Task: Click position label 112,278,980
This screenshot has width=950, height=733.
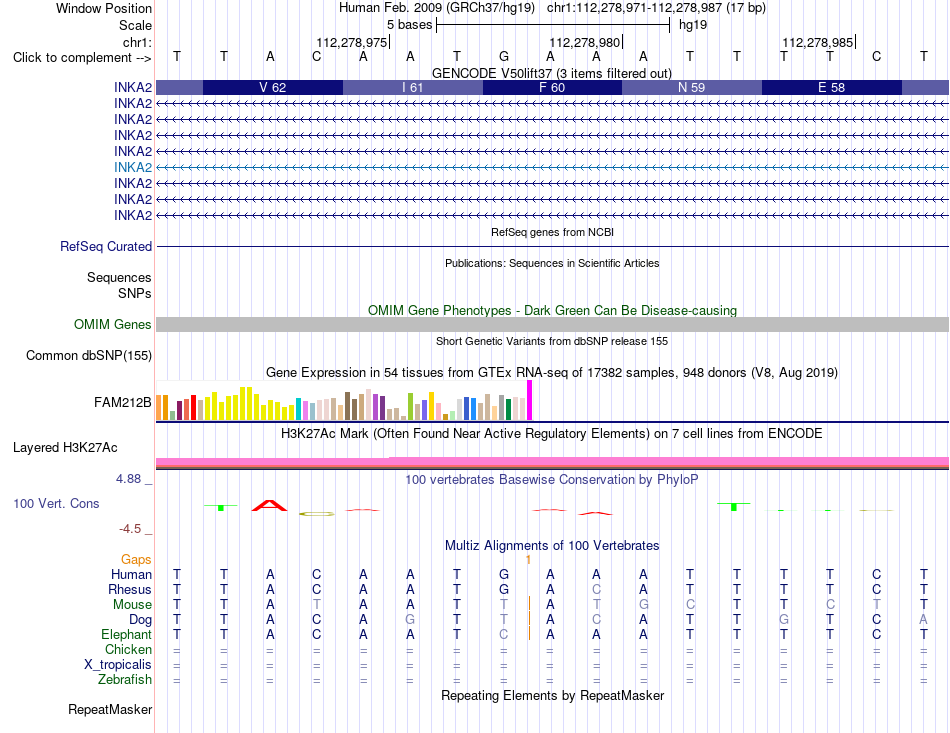Action: [x=585, y=42]
